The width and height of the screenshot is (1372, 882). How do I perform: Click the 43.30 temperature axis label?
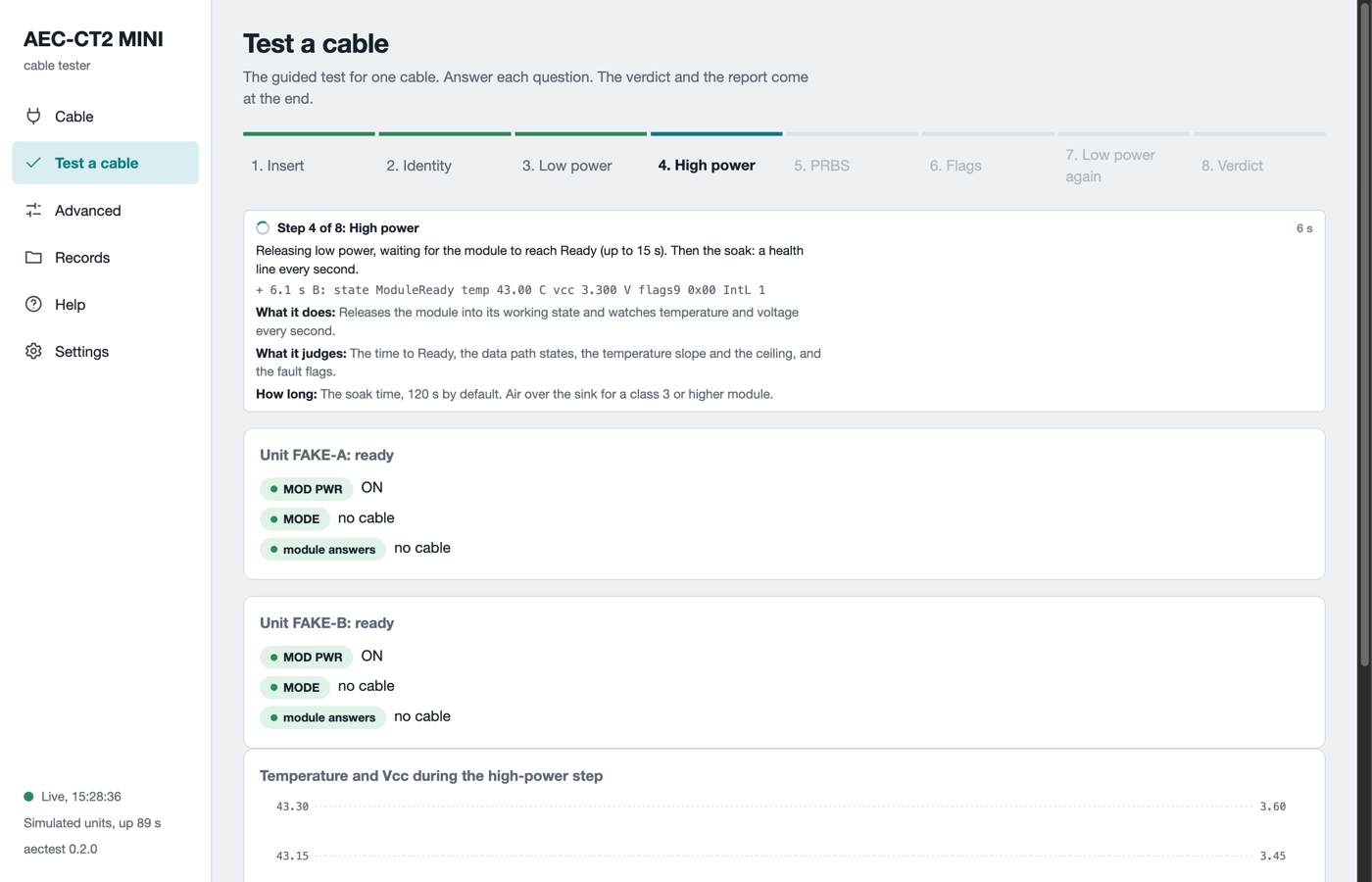point(292,807)
